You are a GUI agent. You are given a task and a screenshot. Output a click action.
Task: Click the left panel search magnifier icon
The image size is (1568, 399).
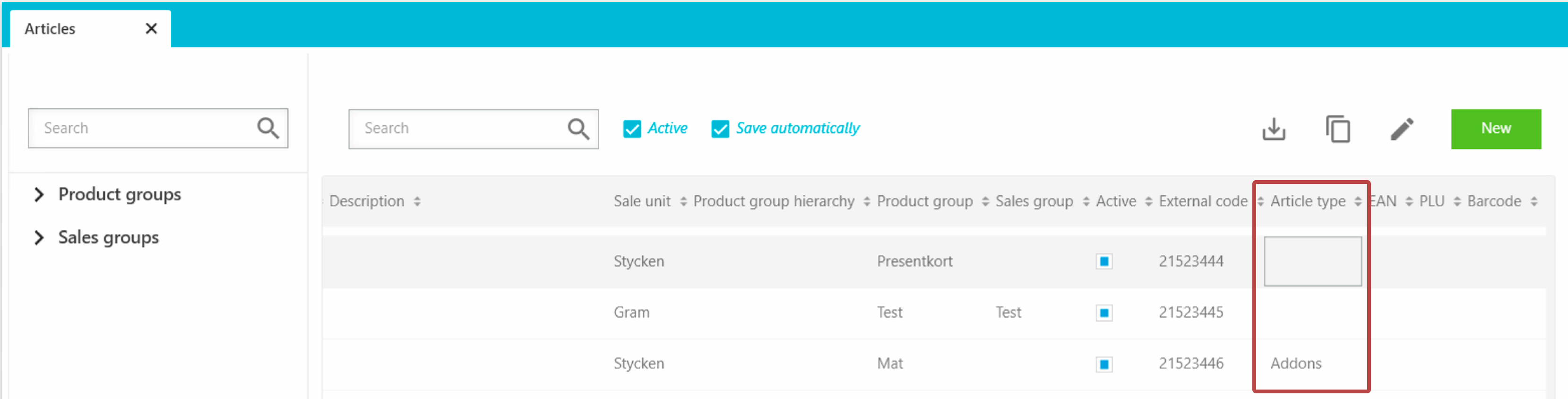(268, 128)
